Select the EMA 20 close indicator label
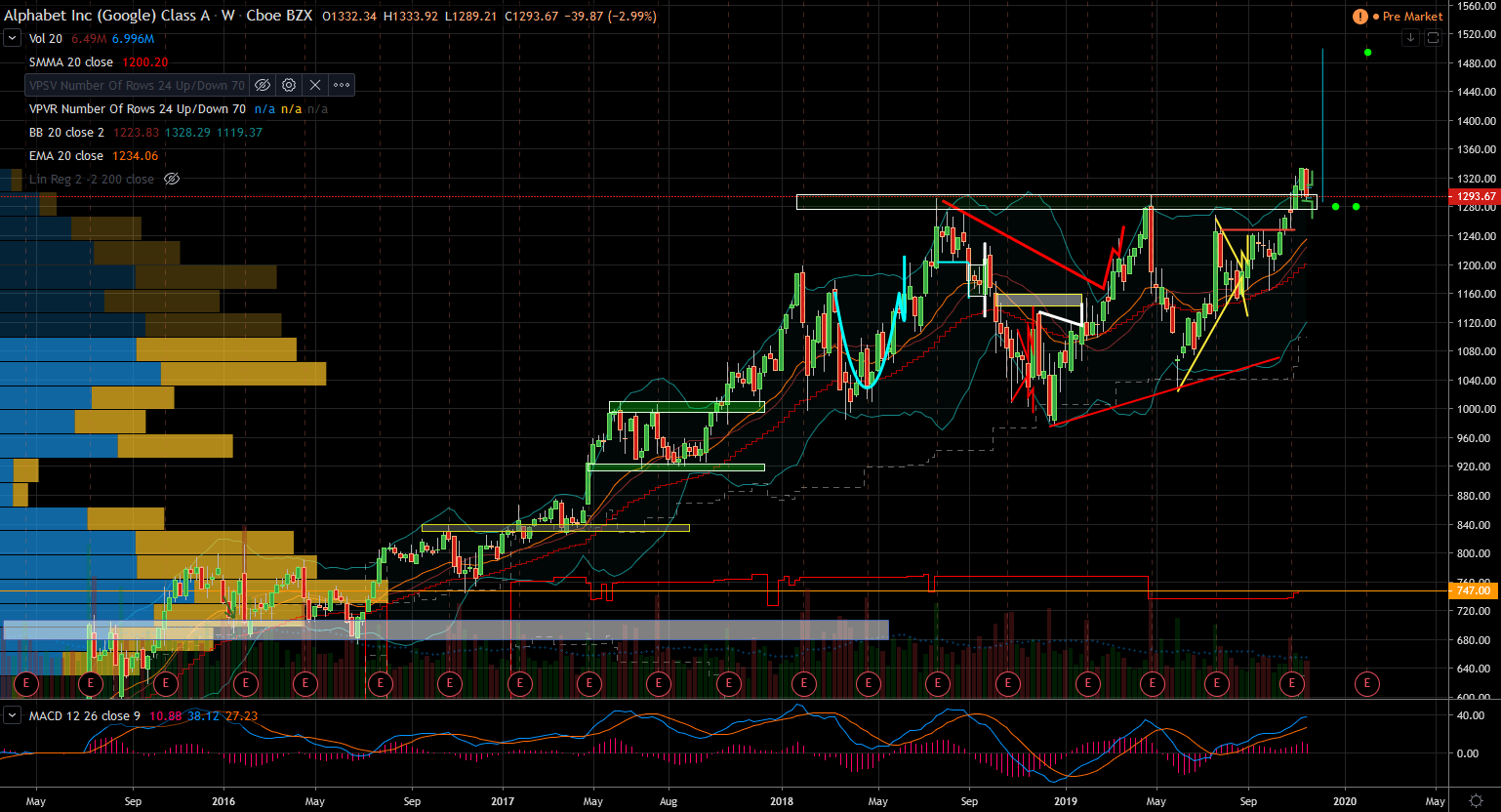Image resolution: width=1501 pixels, height=812 pixels. (66, 156)
